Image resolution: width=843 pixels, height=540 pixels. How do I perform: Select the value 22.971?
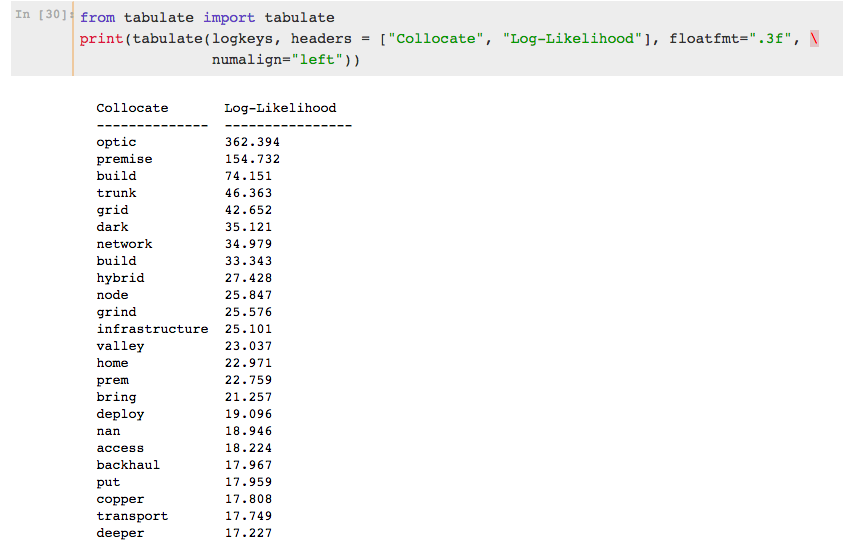point(248,363)
